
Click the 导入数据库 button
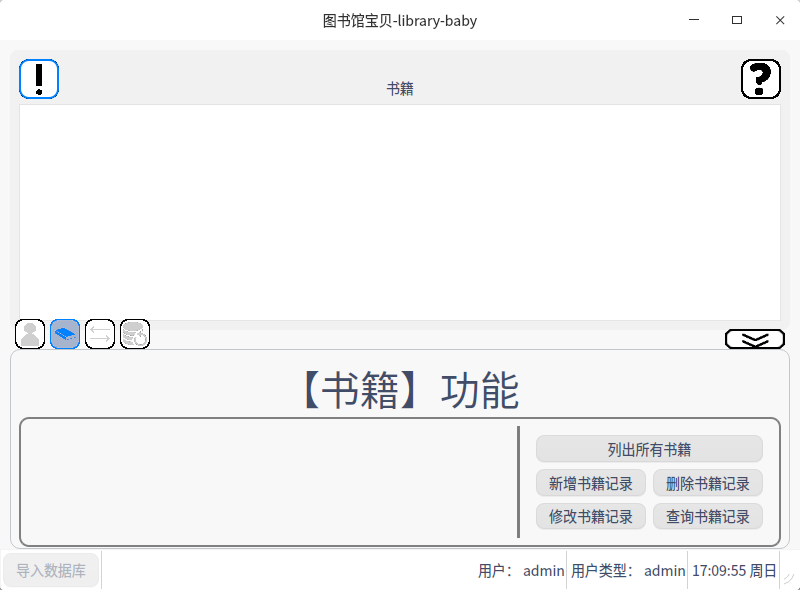[x=51, y=571]
